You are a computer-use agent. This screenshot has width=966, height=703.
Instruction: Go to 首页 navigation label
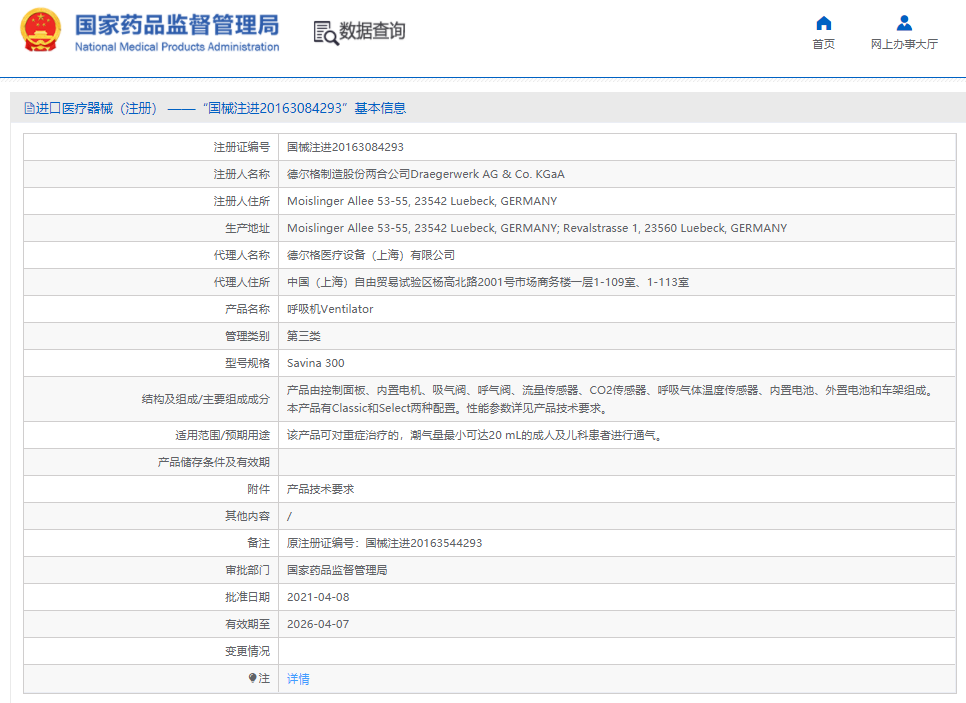coord(823,44)
